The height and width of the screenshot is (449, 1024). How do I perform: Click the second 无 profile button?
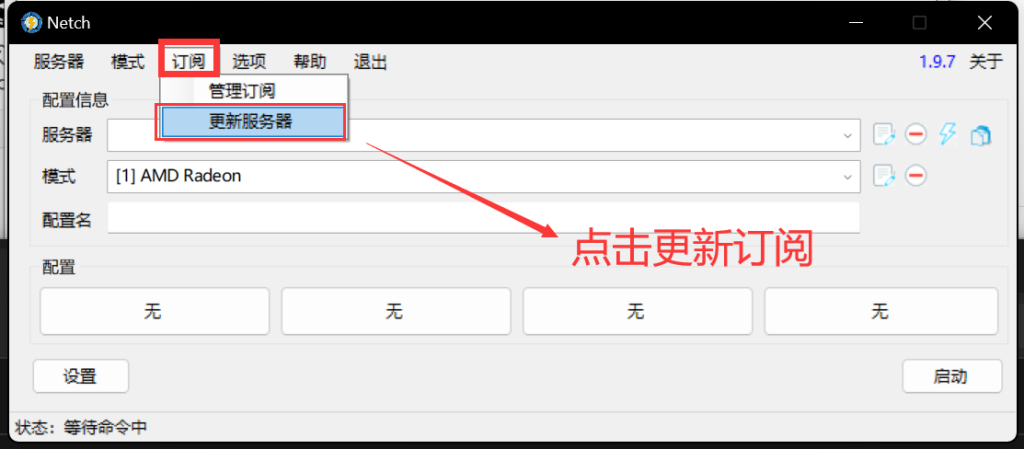396,311
